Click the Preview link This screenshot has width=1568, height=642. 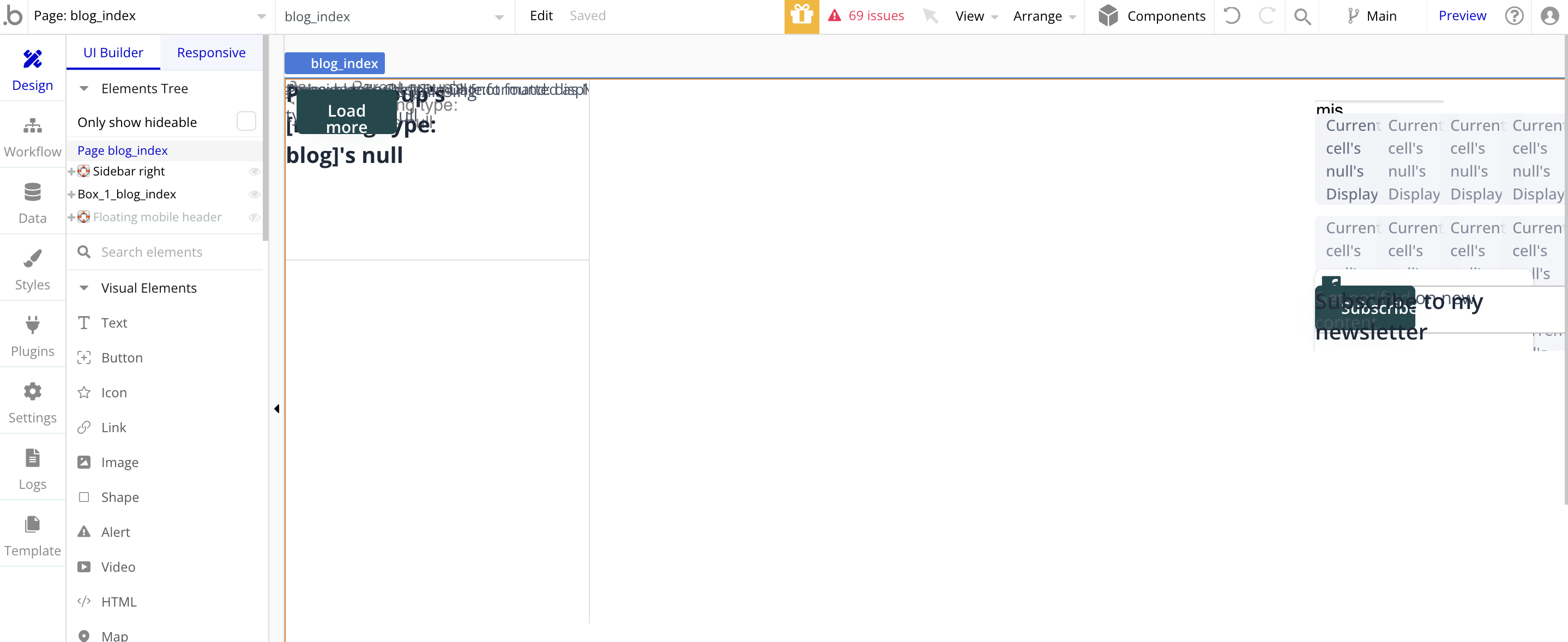1462,15
